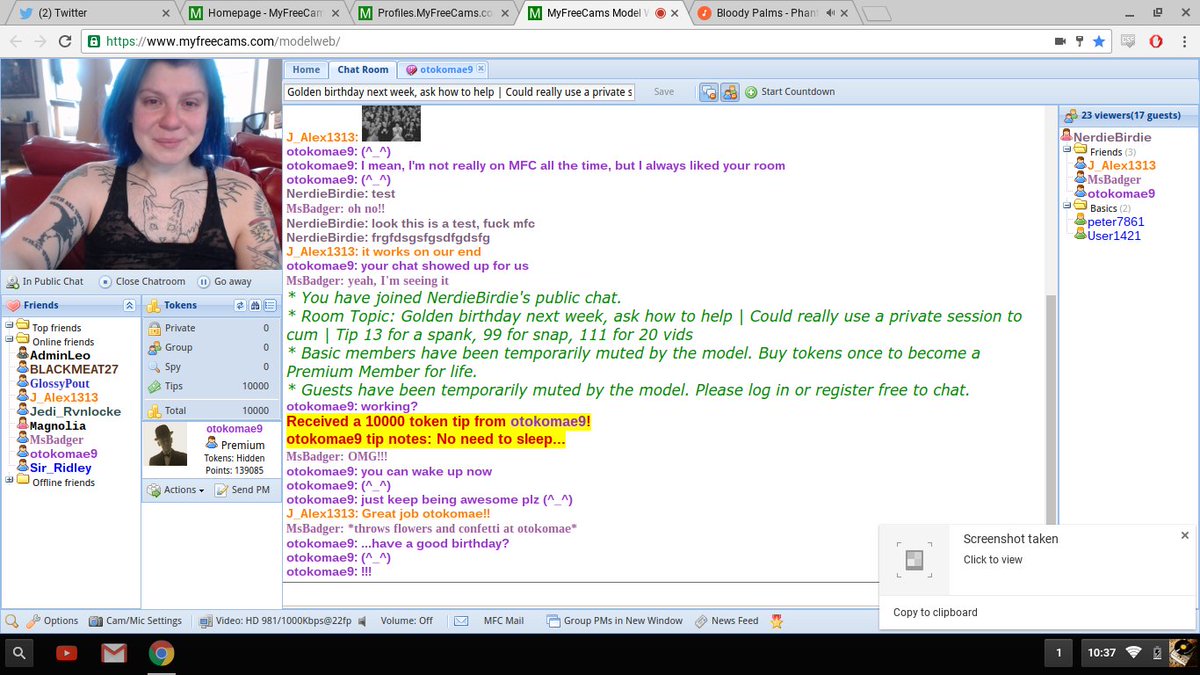Click the magnifier search icon in status bar
Screen dimensions: 1200x675
click(11, 621)
